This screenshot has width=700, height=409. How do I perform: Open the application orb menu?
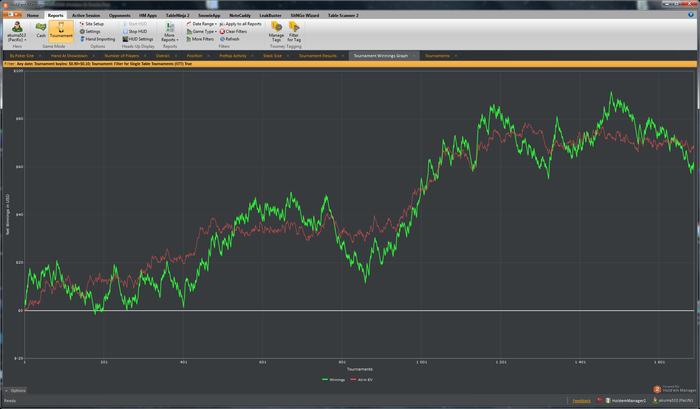pos(12,15)
